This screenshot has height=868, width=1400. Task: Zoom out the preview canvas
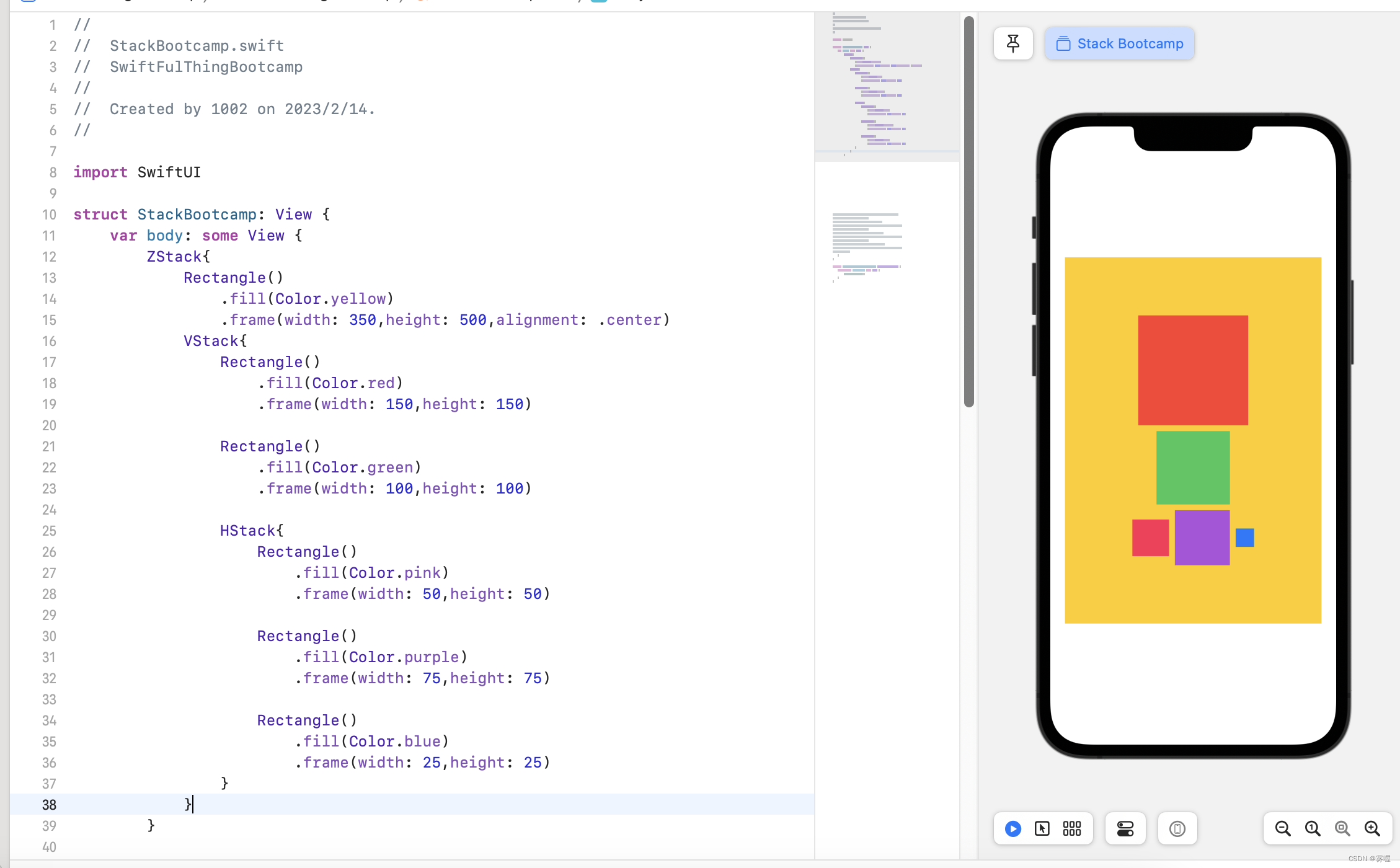click(1282, 828)
